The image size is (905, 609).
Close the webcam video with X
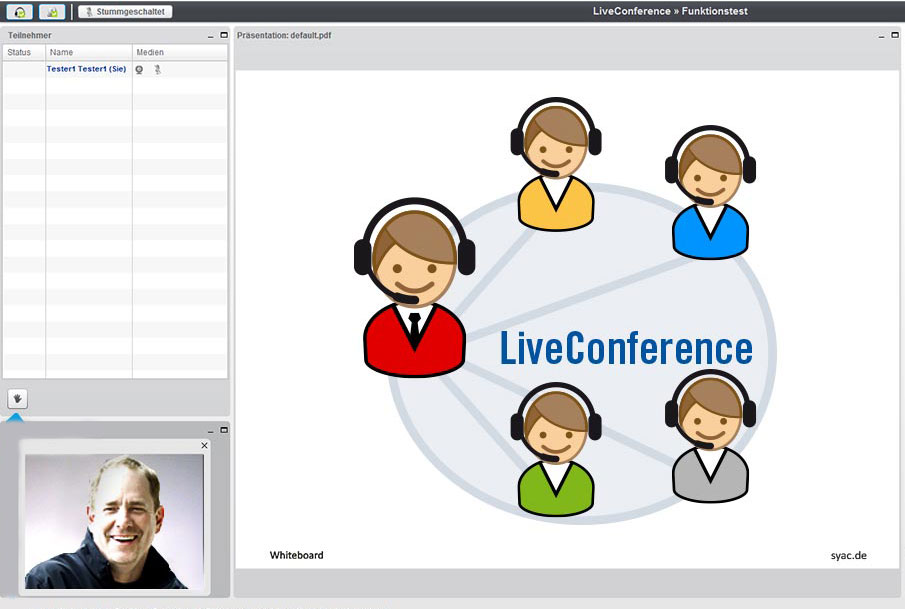tap(204, 445)
